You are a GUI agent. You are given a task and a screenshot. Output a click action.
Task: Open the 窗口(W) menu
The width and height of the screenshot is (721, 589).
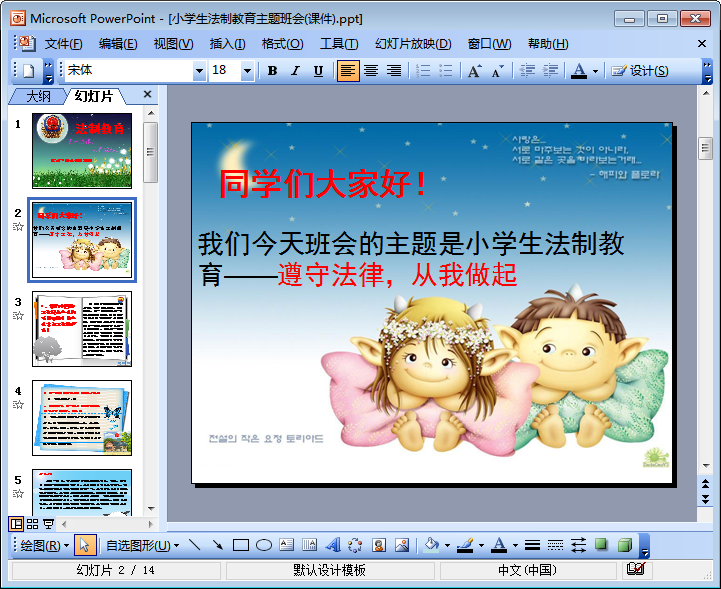[489, 44]
